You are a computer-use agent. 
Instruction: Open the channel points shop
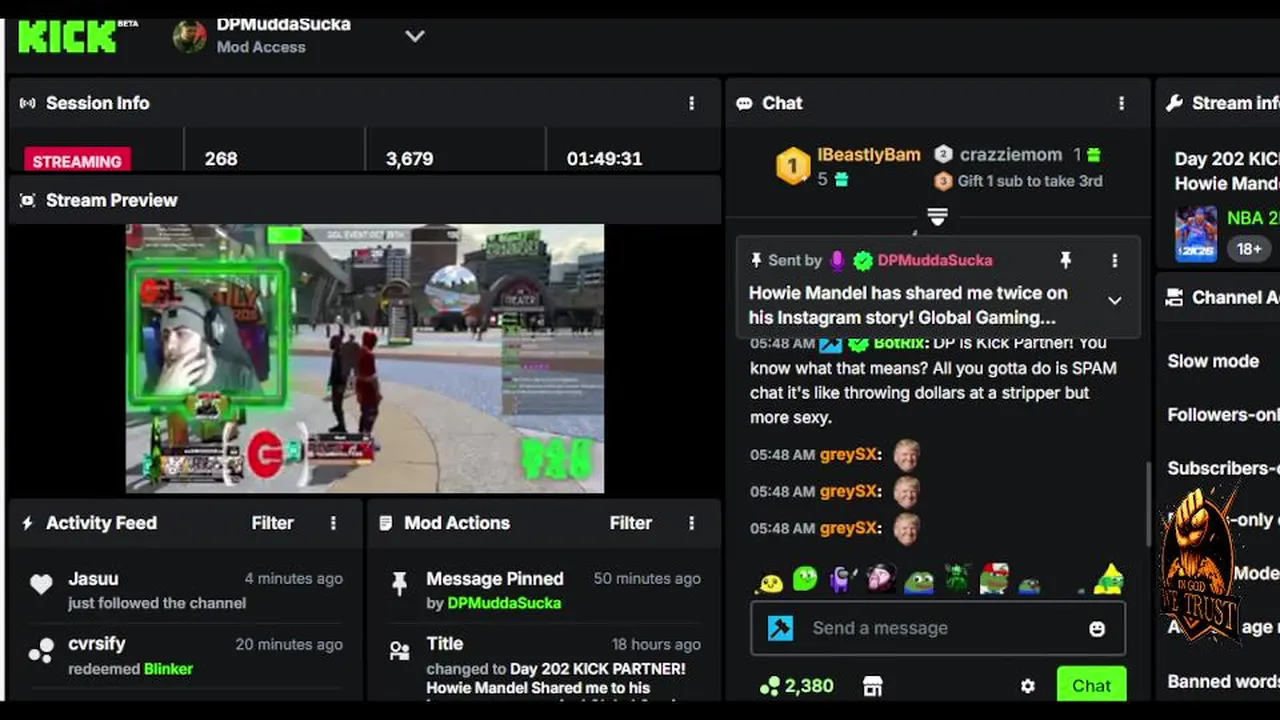(873, 686)
